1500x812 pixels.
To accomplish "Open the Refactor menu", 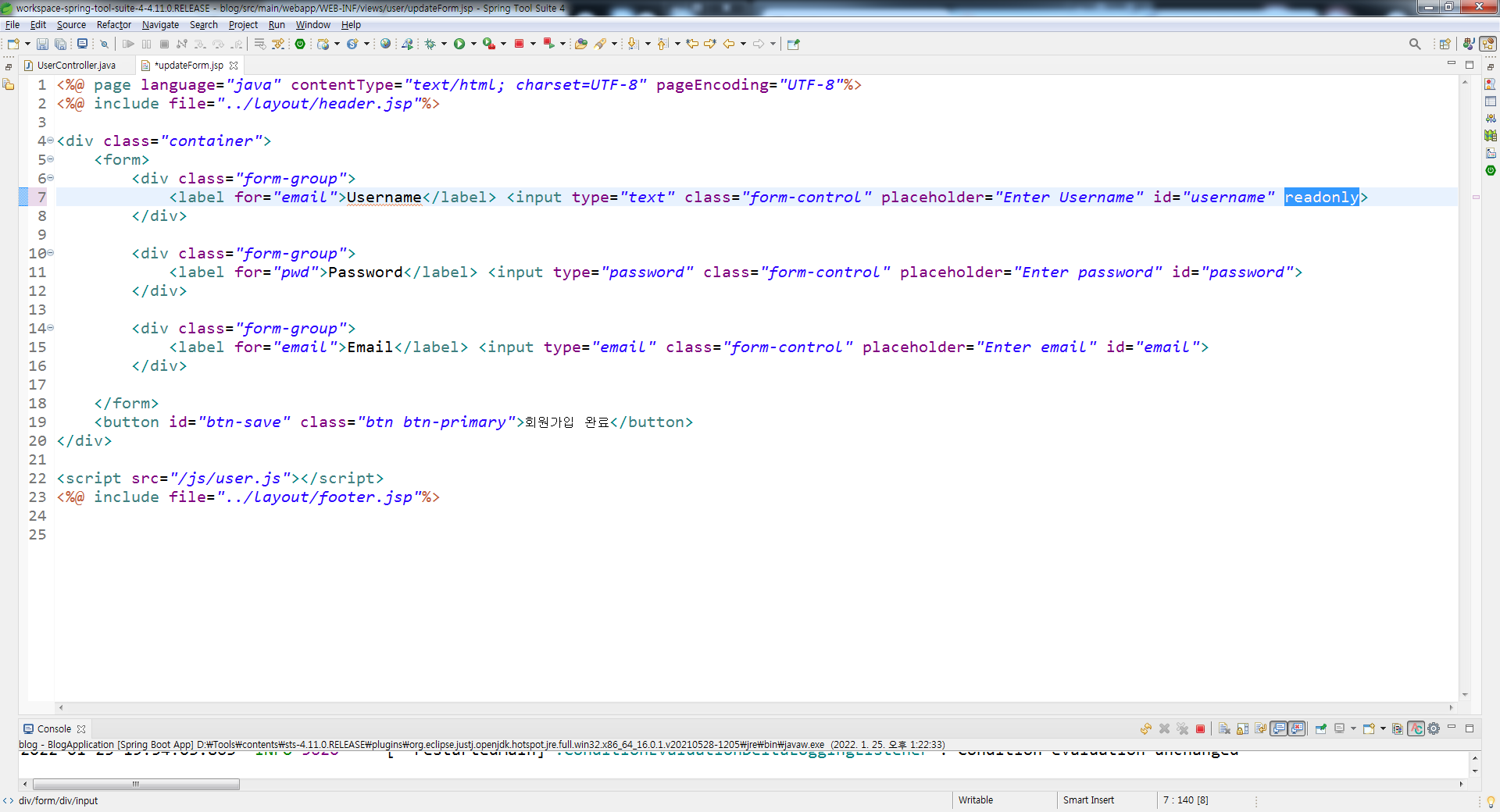I will pos(114,25).
